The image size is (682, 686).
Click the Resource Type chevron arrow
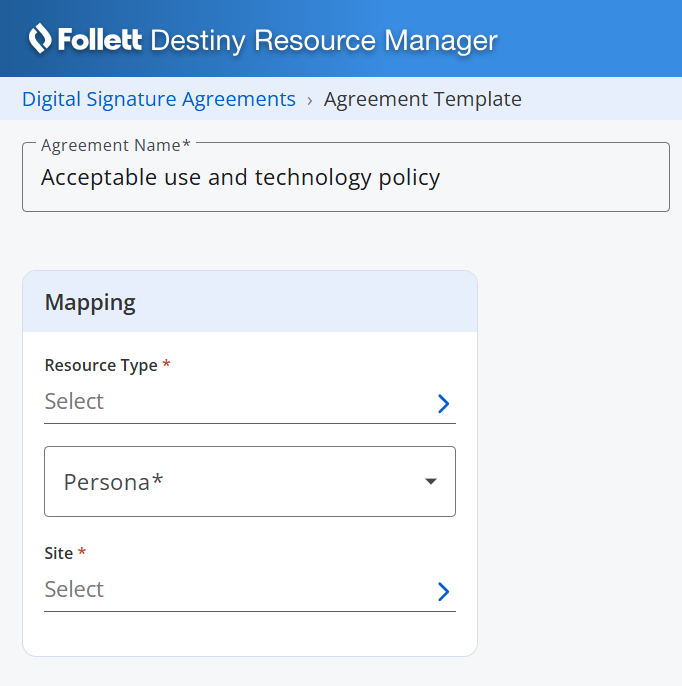click(x=443, y=403)
